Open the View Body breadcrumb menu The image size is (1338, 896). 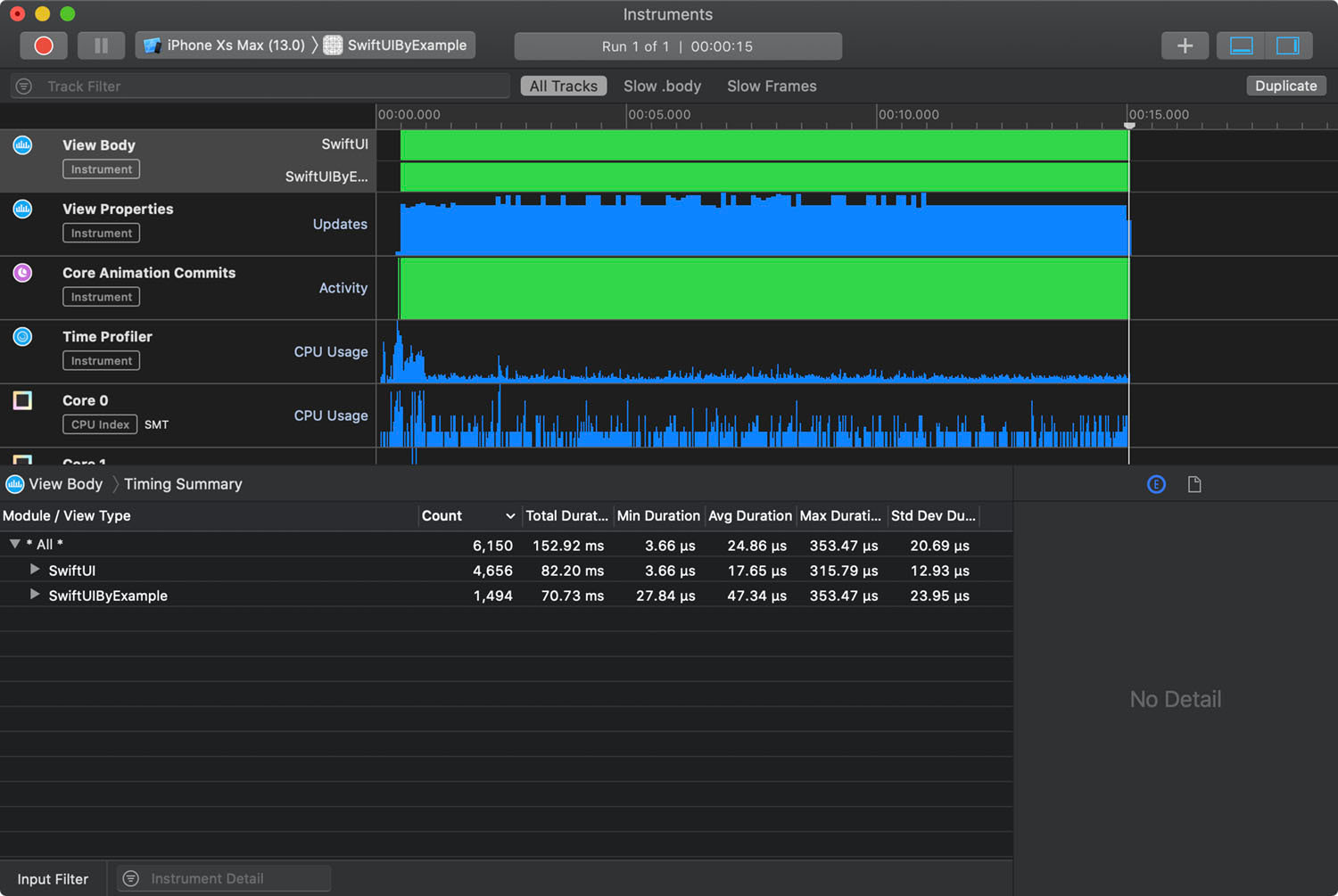coord(65,484)
